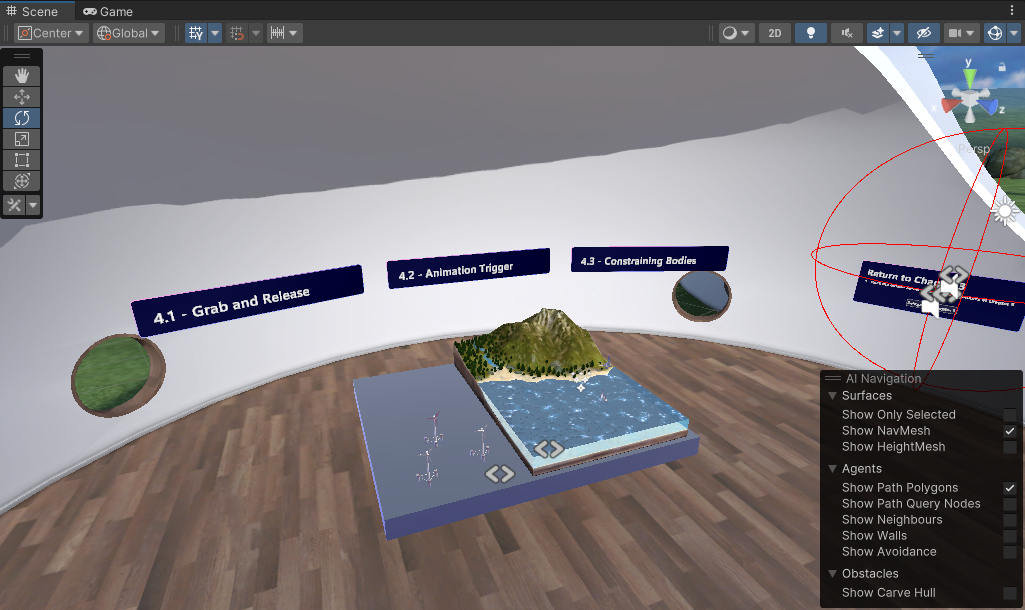Enable Show Walls checkbox

coord(1009,535)
